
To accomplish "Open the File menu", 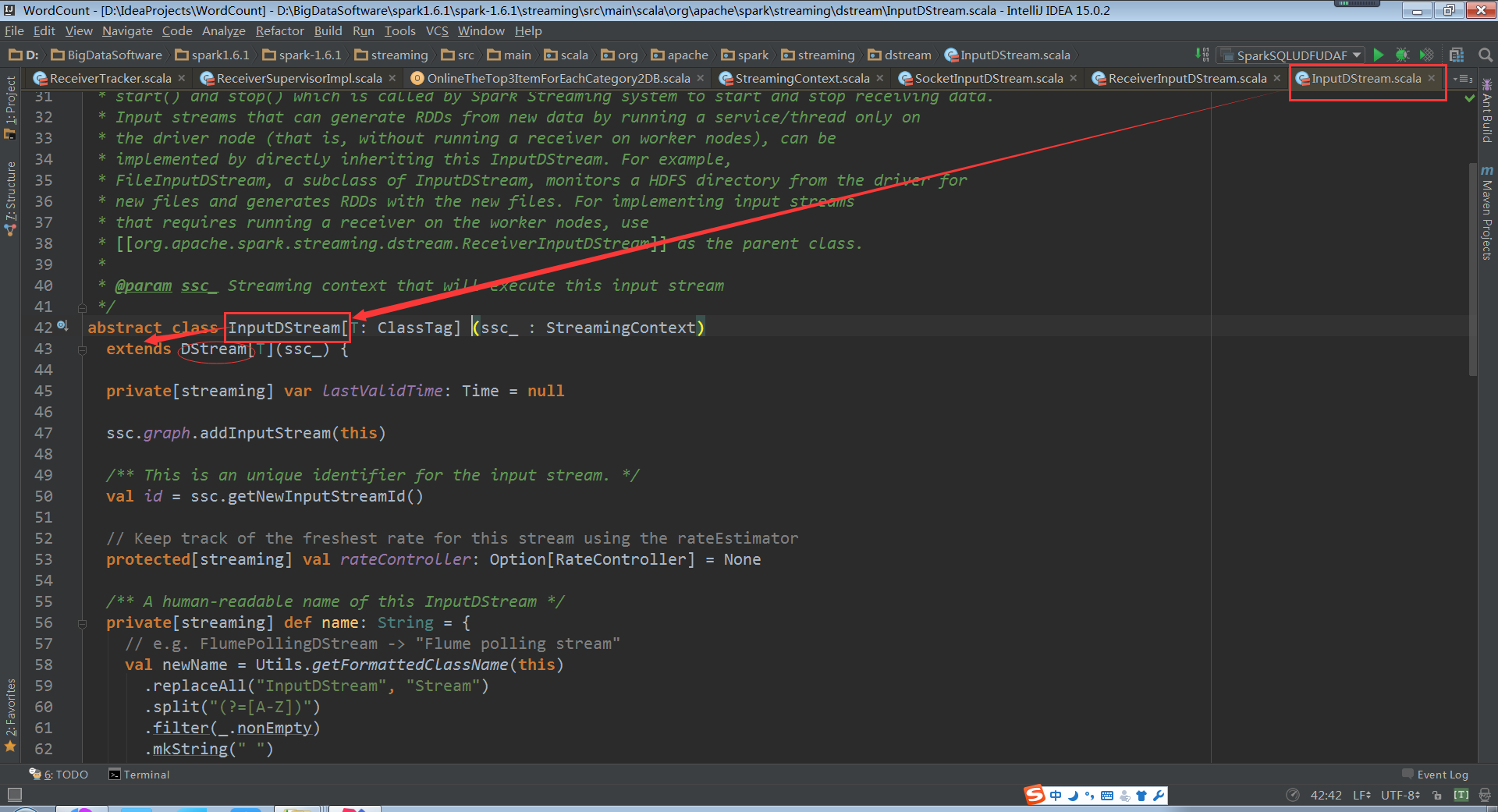I will 14,31.
